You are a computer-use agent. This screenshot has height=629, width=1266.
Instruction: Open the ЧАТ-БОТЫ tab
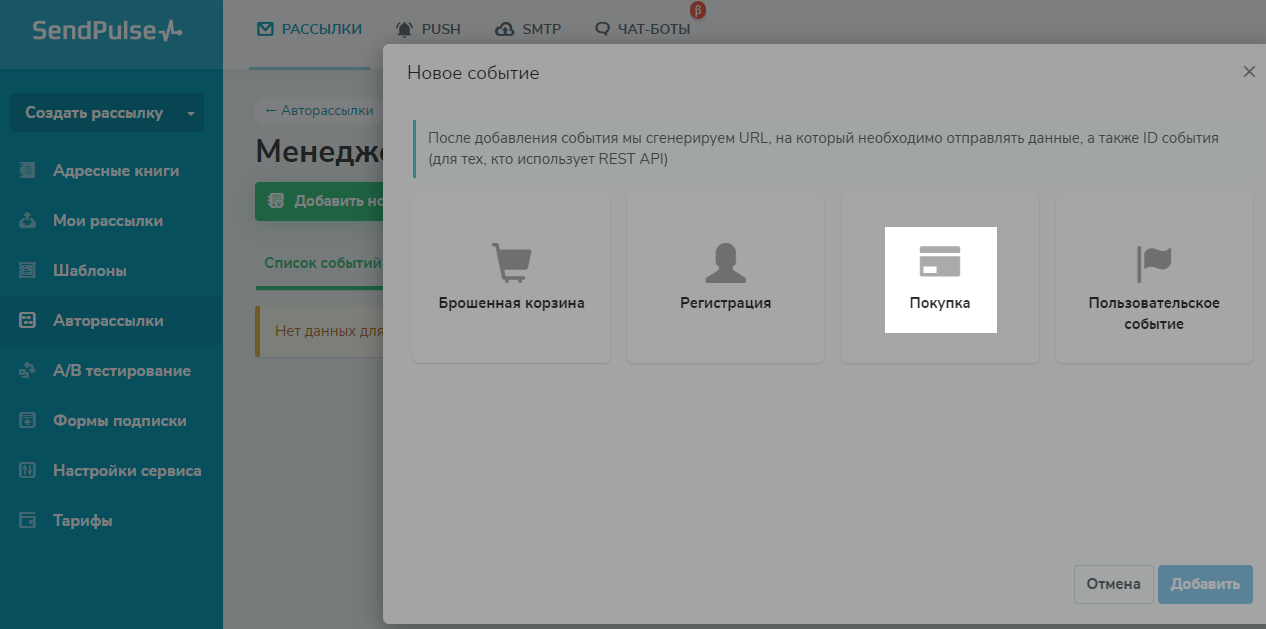pos(642,29)
